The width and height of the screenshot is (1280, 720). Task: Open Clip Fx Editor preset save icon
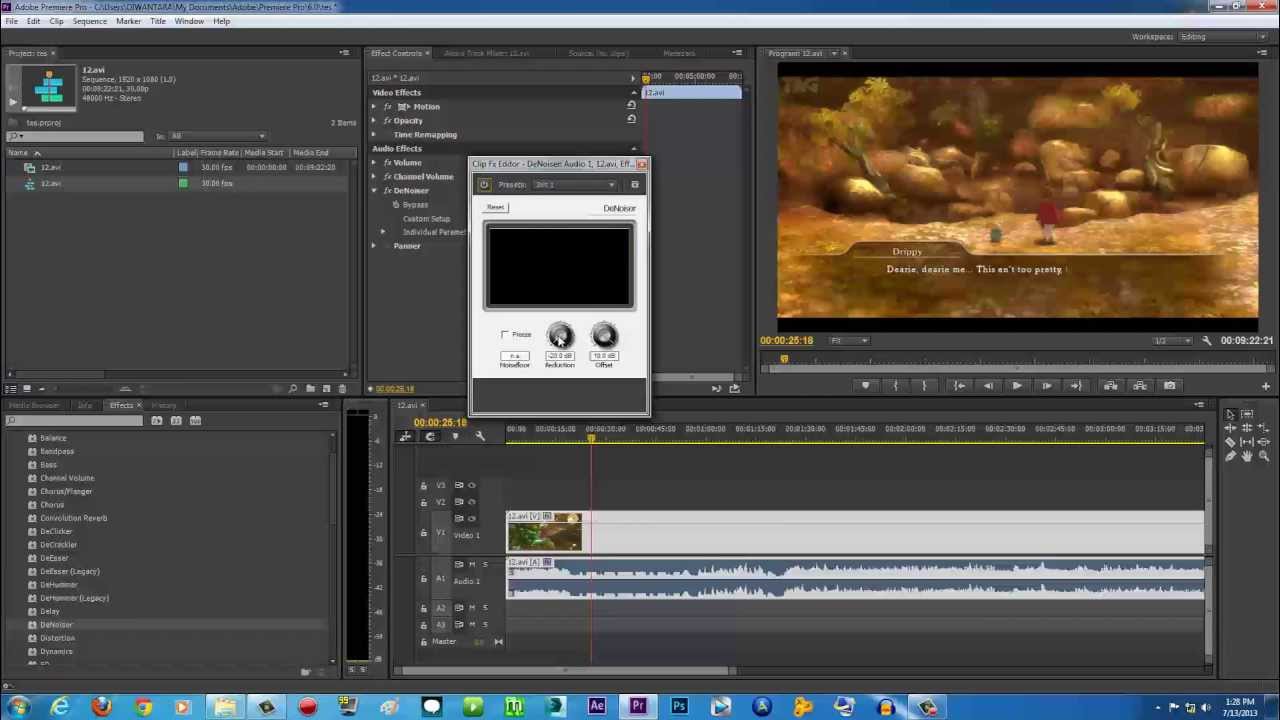(x=634, y=184)
